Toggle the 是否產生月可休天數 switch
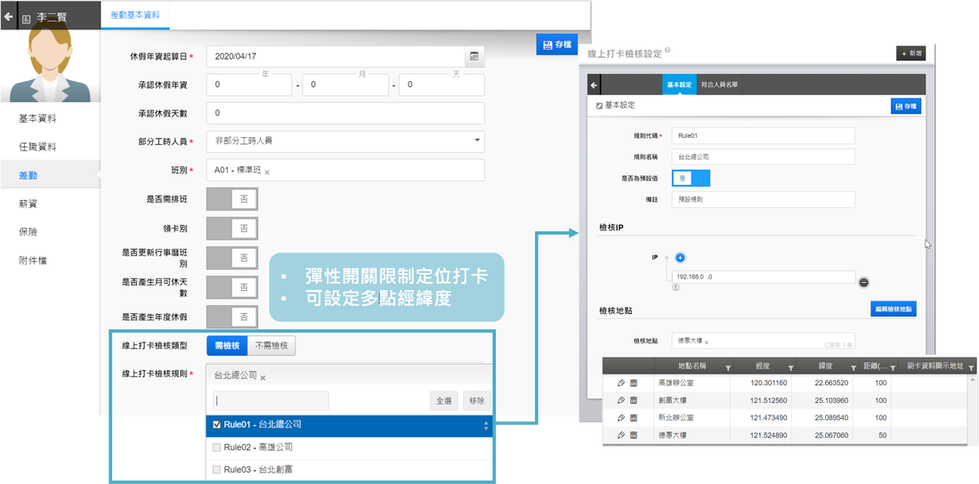The height and width of the screenshot is (484, 979). pos(232,287)
